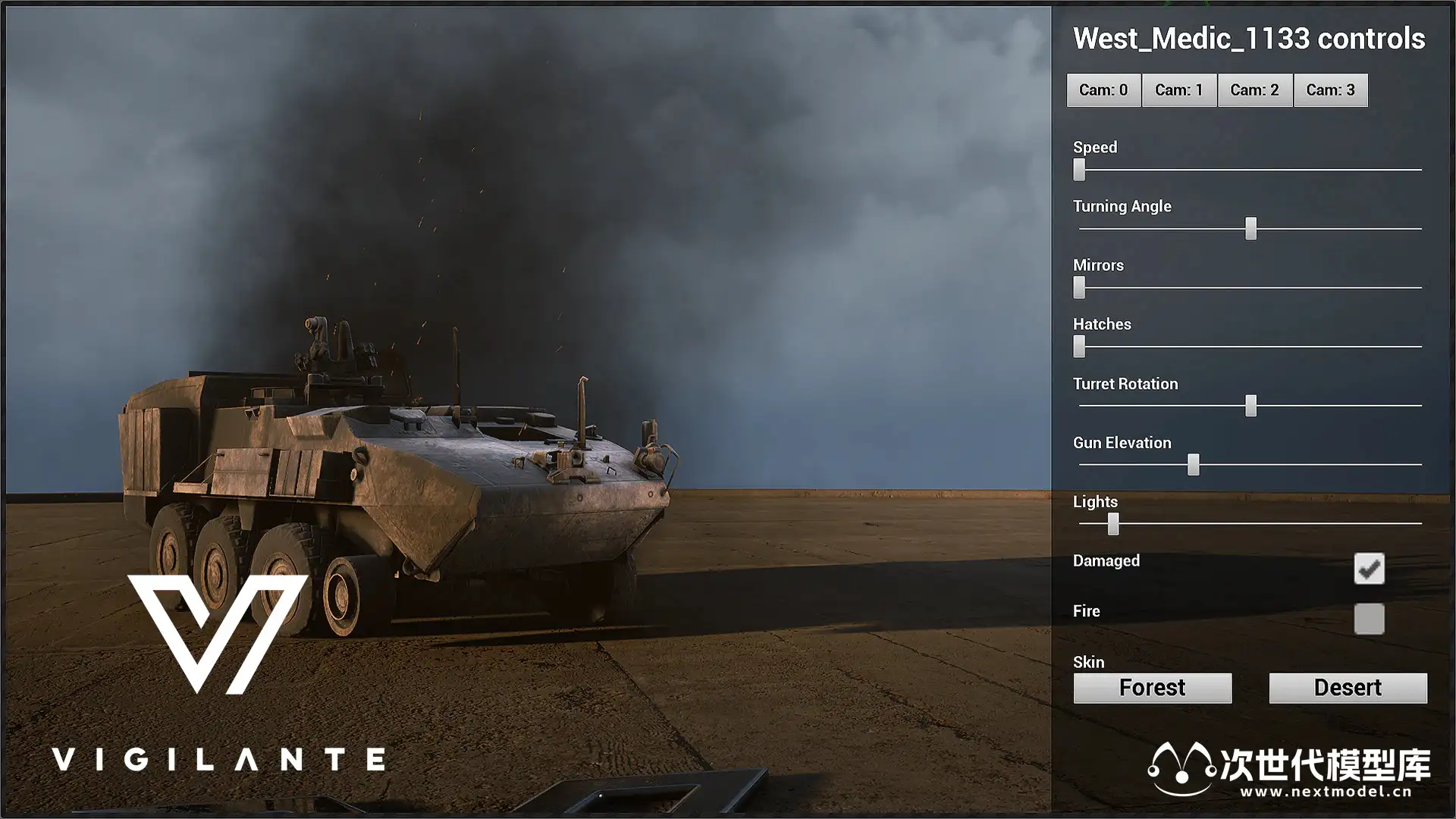The height and width of the screenshot is (819, 1456).
Task: Switch to the Cam: 0 view
Action: [1103, 90]
